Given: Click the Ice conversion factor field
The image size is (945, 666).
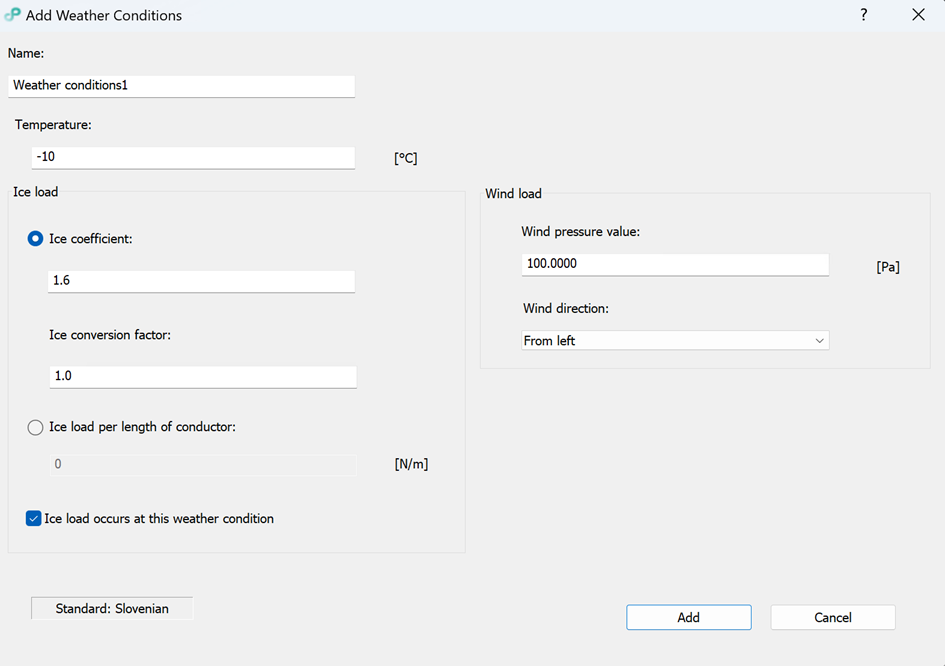Looking at the screenshot, I should 202,377.
